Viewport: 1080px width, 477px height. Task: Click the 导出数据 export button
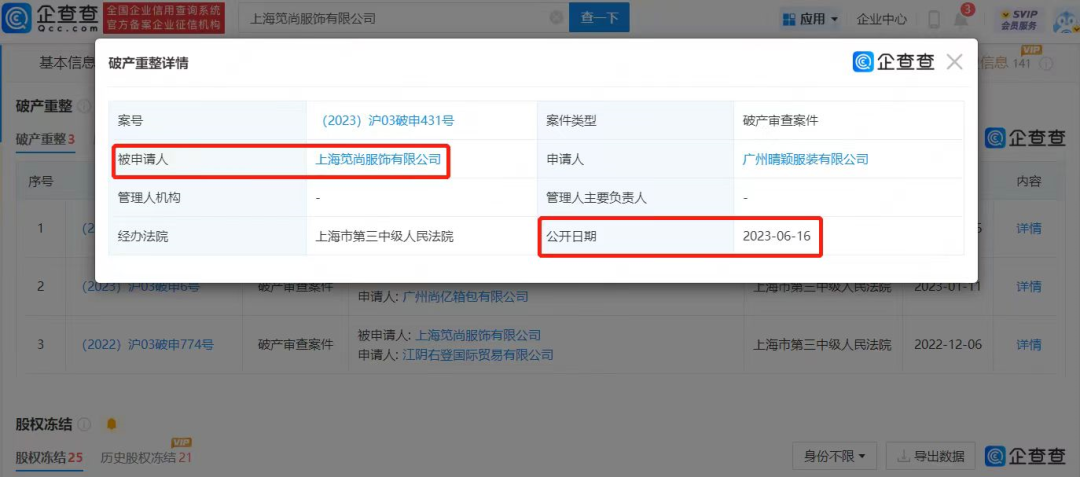pyautogui.click(x=931, y=456)
